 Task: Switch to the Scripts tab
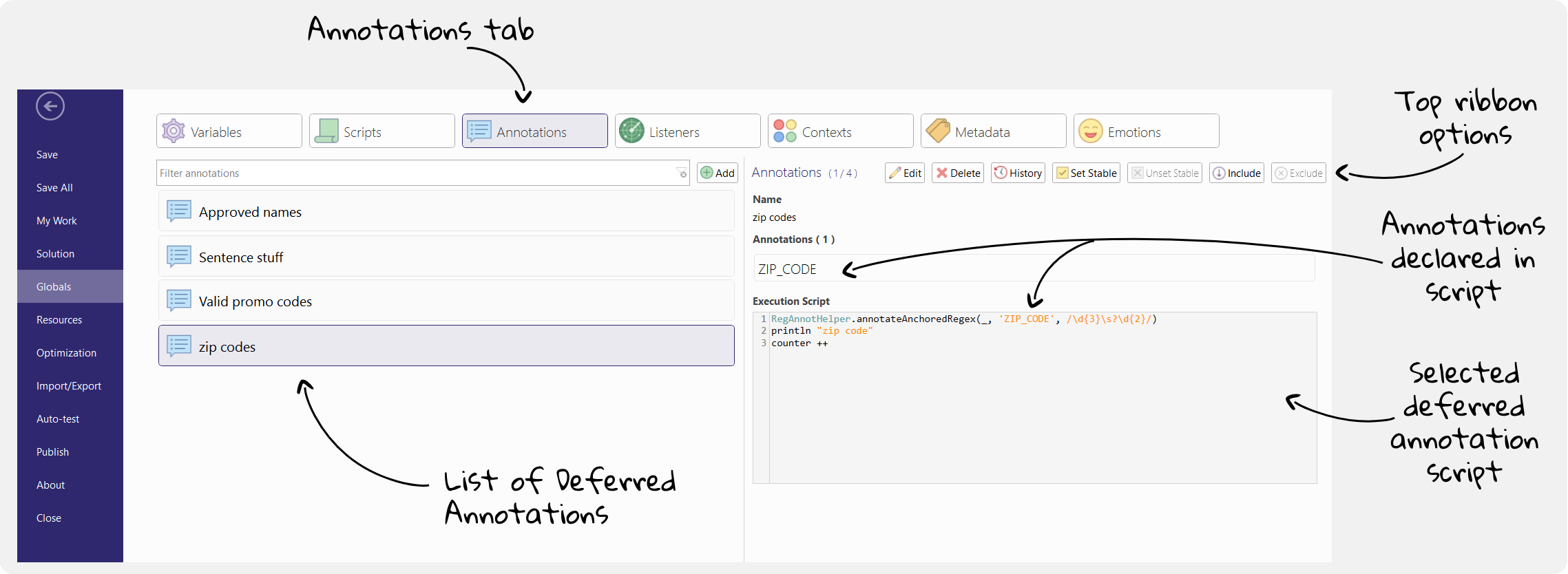[x=382, y=131]
